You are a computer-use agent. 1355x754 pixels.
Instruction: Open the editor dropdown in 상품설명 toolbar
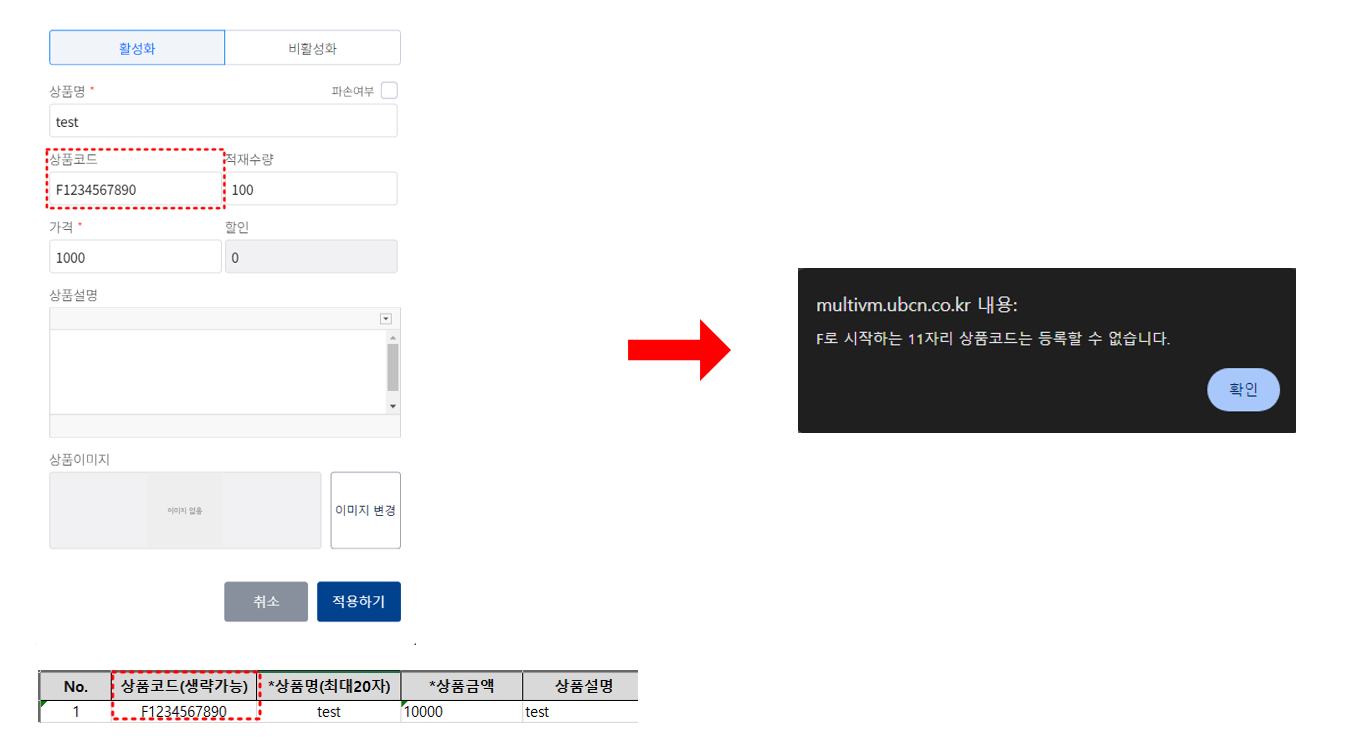tap(385, 318)
